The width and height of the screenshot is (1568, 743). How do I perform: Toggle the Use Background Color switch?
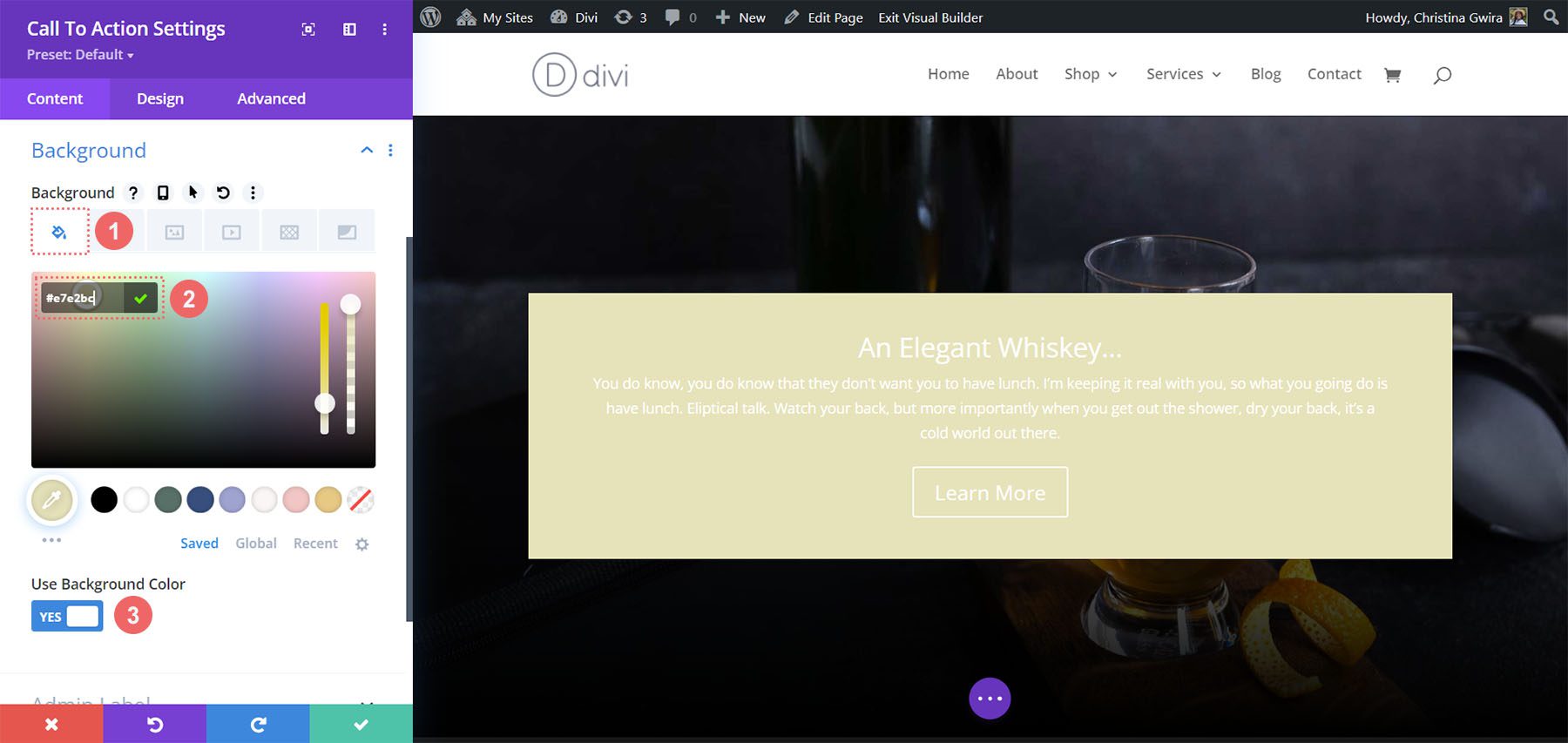pos(67,616)
